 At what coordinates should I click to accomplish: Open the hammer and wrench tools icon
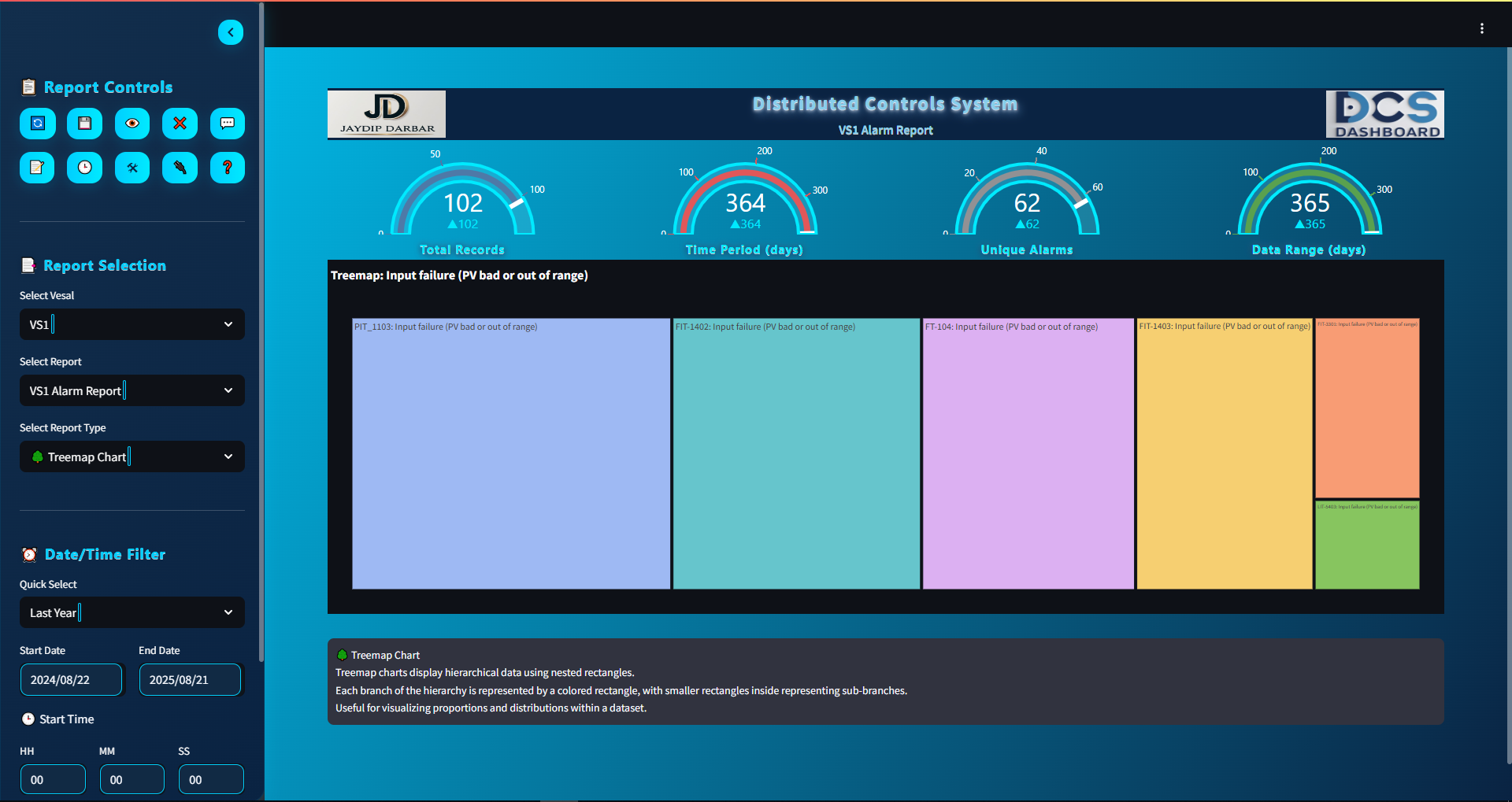(x=132, y=168)
